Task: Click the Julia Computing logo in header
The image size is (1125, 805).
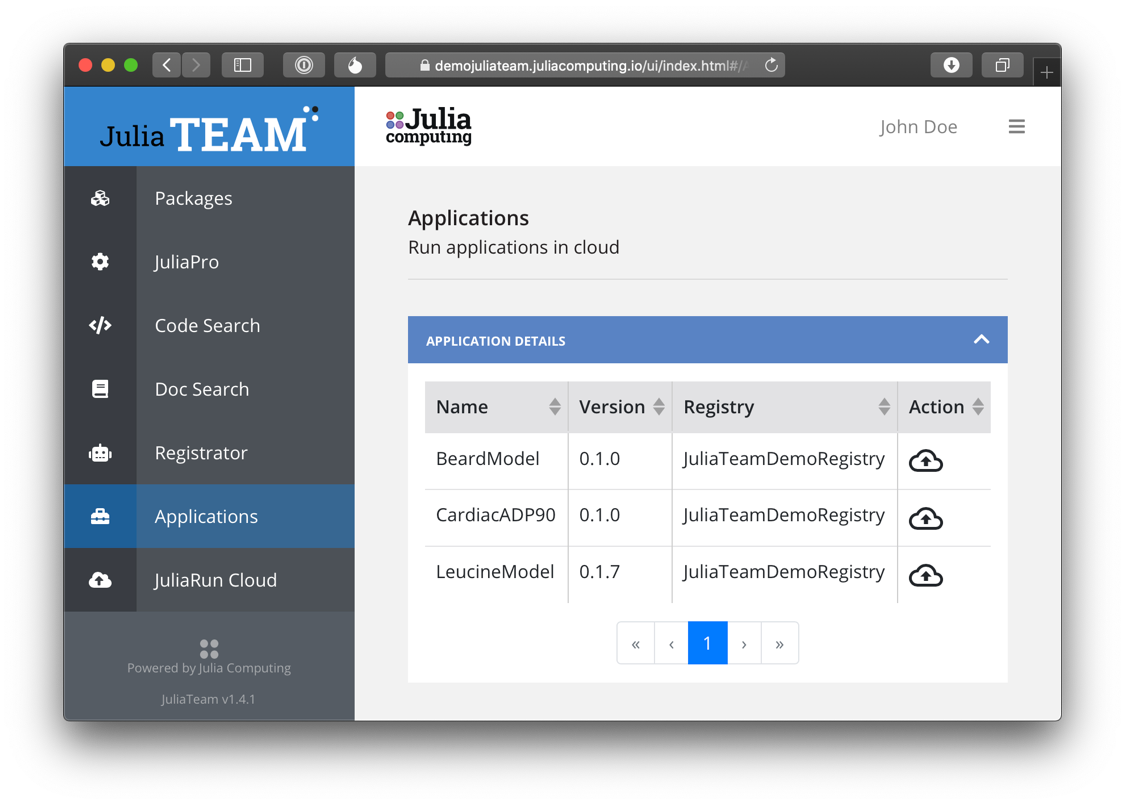Action: 428,126
